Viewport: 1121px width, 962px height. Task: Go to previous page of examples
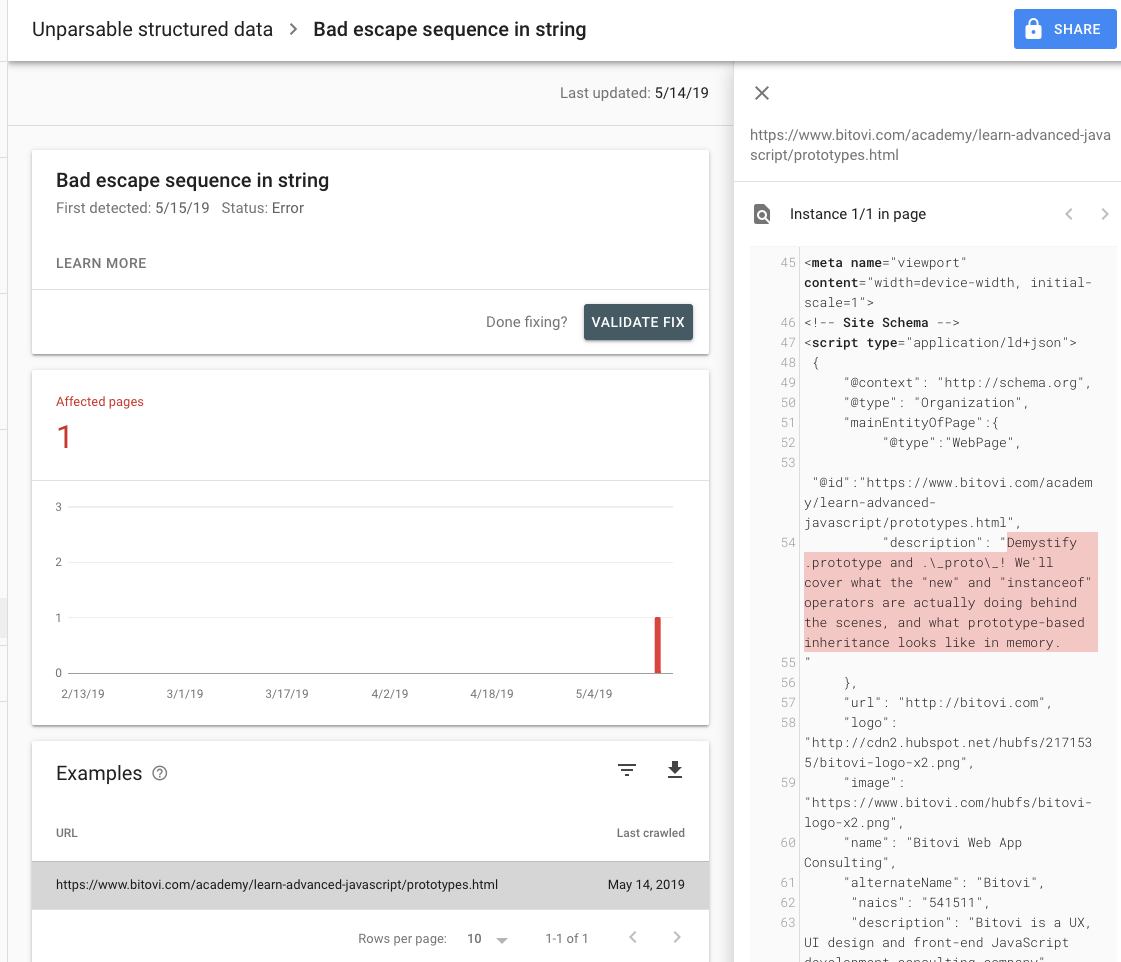pyautogui.click(x=633, y=937)
